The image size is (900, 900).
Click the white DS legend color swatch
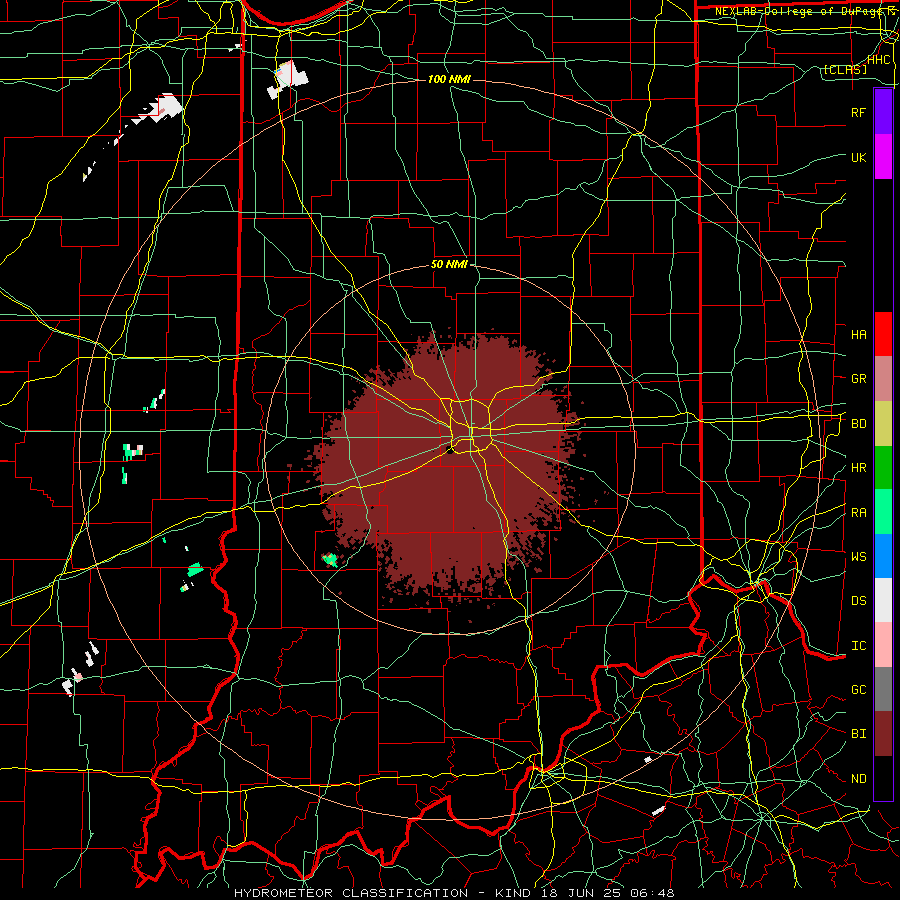point(883,600)
